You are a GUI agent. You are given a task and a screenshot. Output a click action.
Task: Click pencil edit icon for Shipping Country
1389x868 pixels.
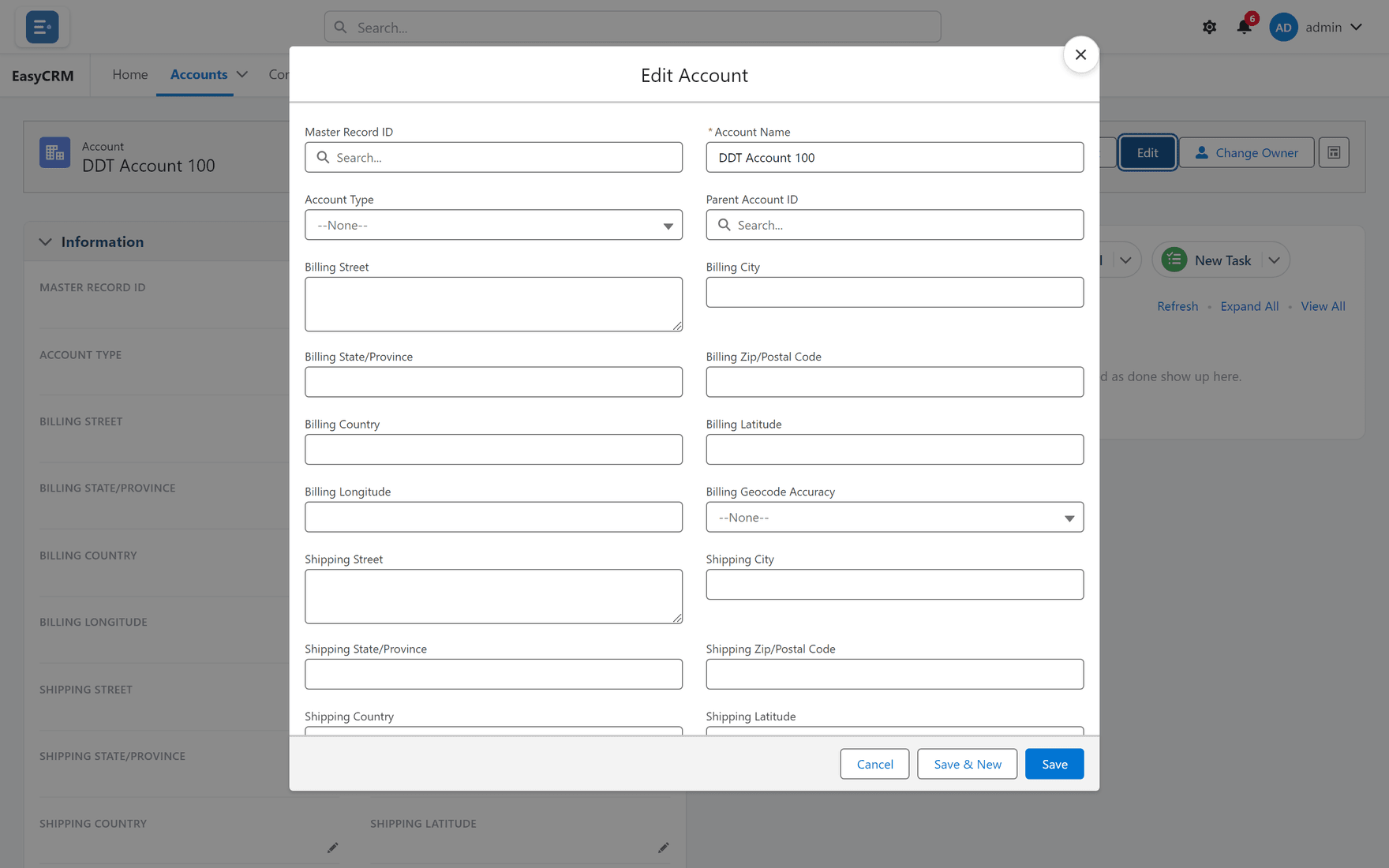tap(332, 847)
